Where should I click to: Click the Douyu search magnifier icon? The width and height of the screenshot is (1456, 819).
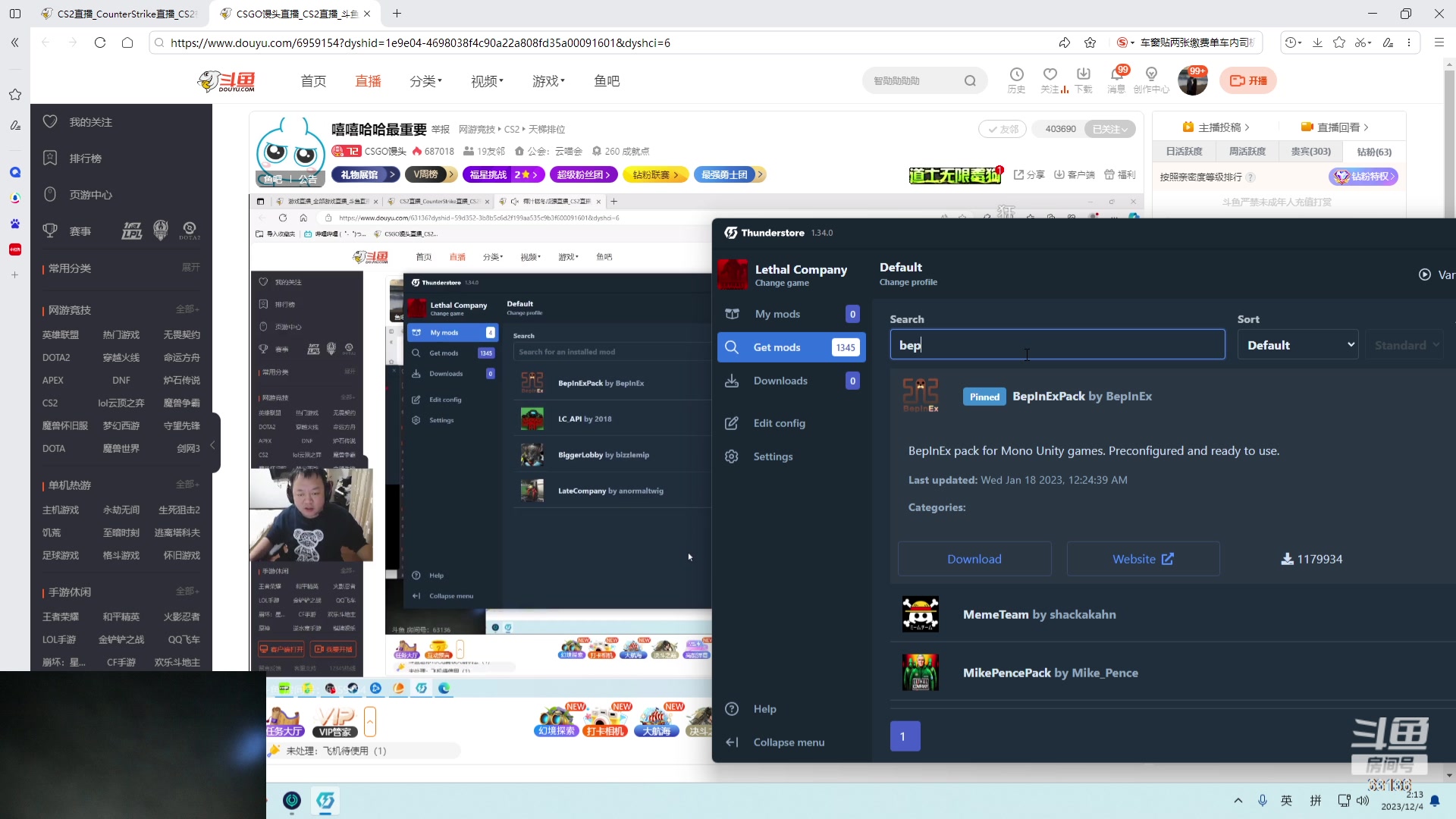(970, 81)
